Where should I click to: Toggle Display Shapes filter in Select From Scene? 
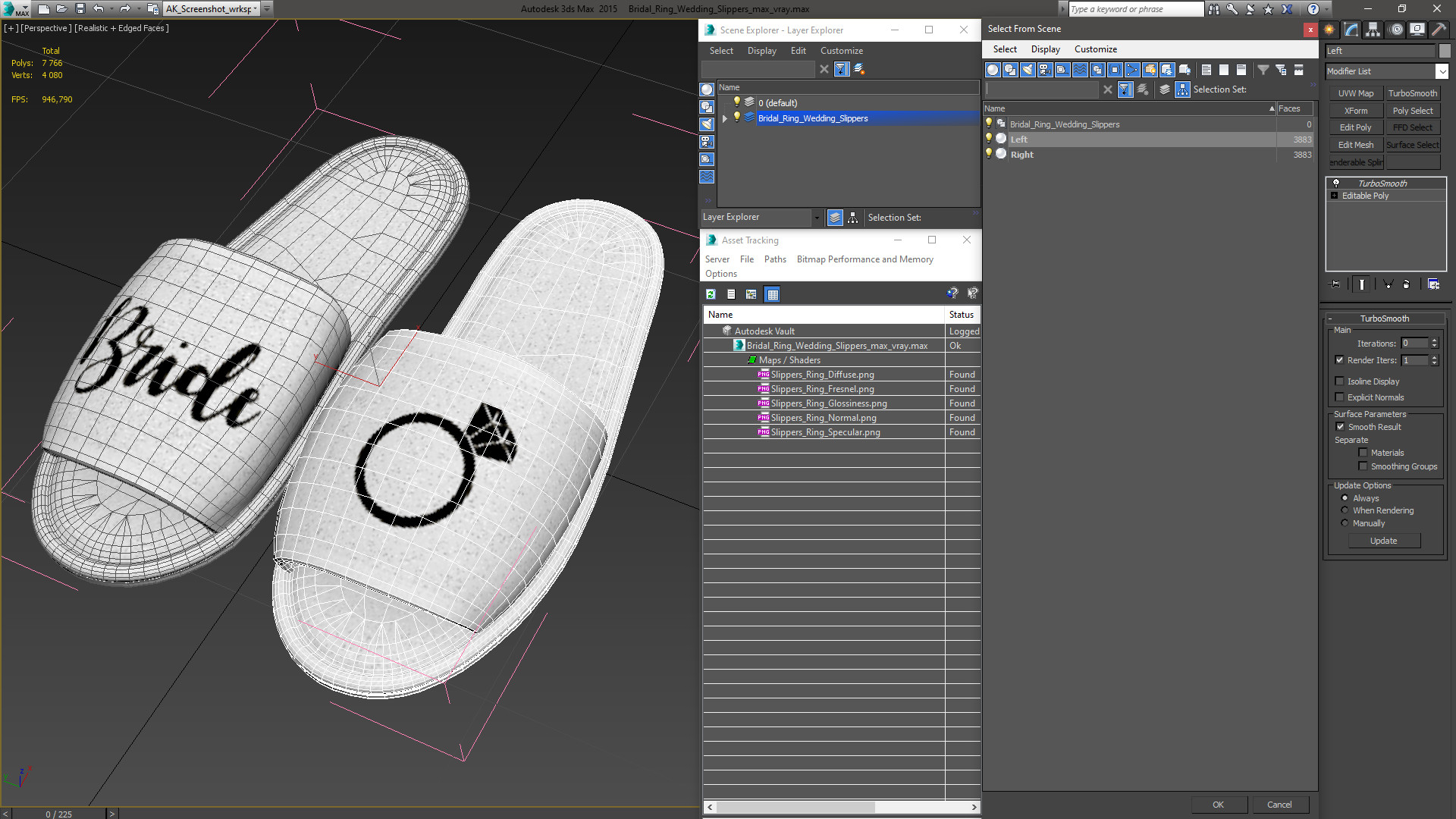pyautogui.click(x=1010, y=70)
